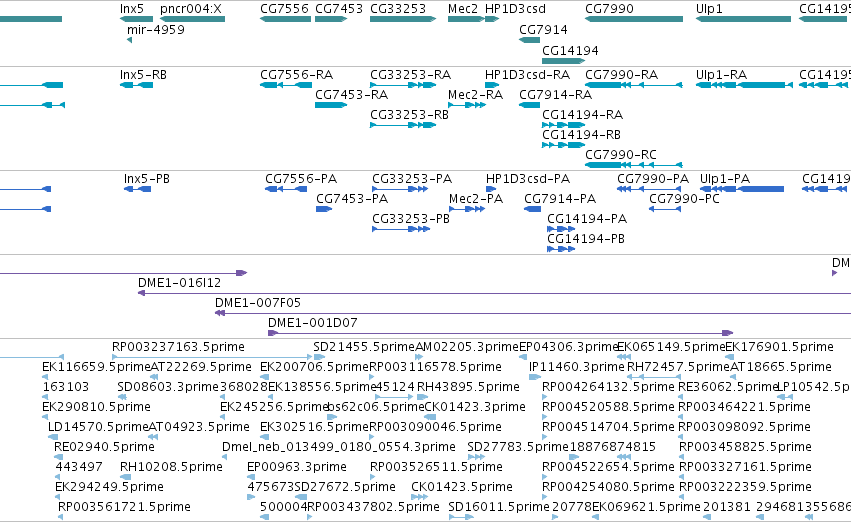The height and width of the screenshot is (522, 851).
Task: Click the EK116659.5prime EST
Action: click(45, 377)
